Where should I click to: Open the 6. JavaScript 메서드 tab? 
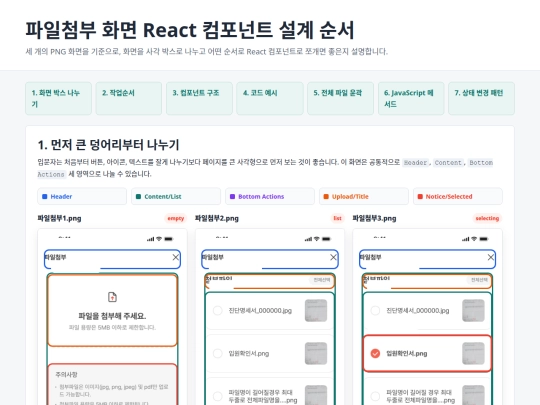[x=411, y=98]
